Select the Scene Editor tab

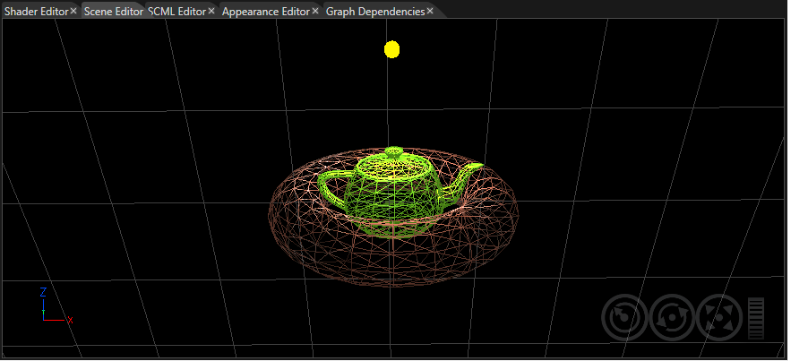(113, 12)
